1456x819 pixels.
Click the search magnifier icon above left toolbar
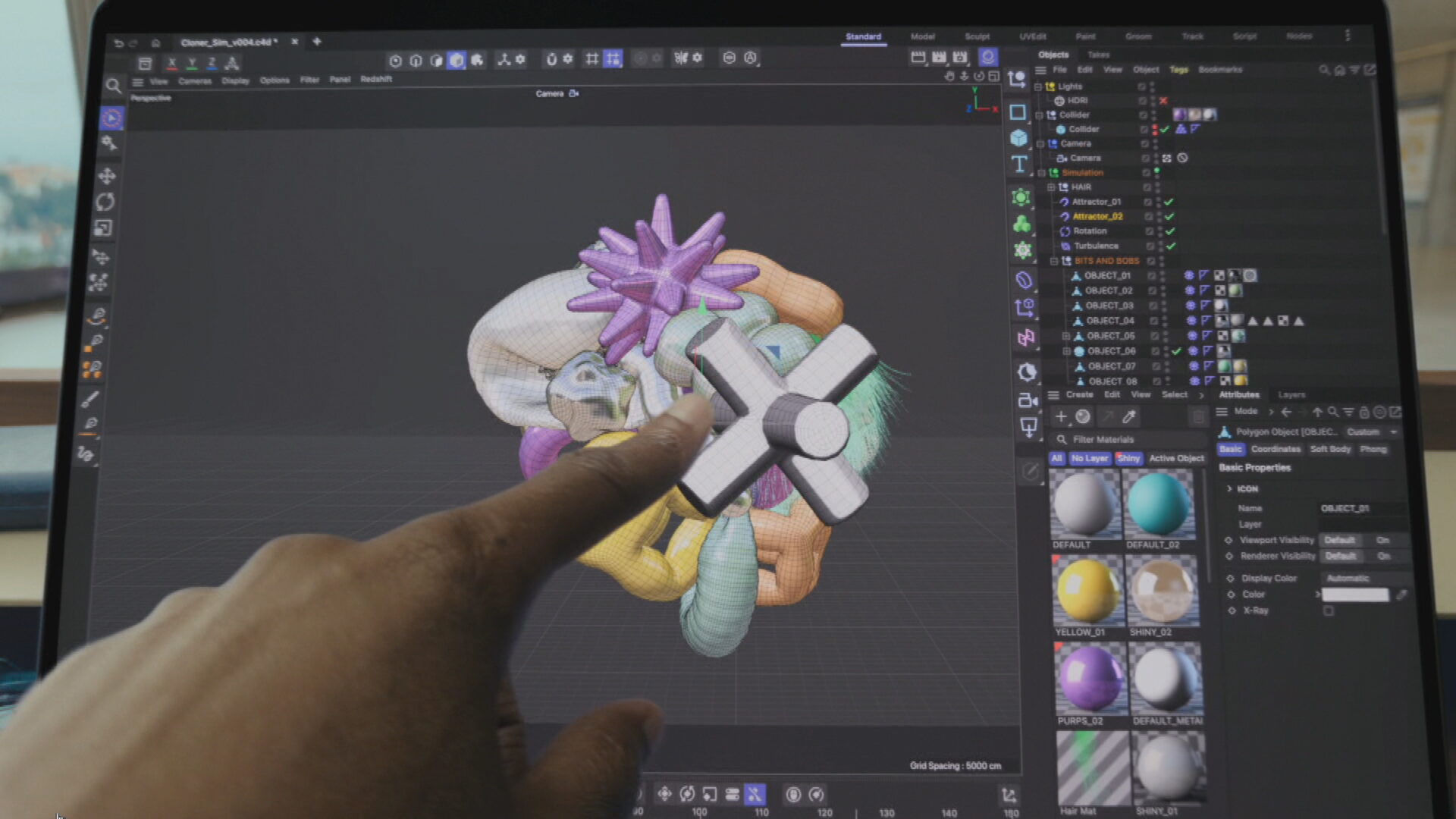point(113,86)
